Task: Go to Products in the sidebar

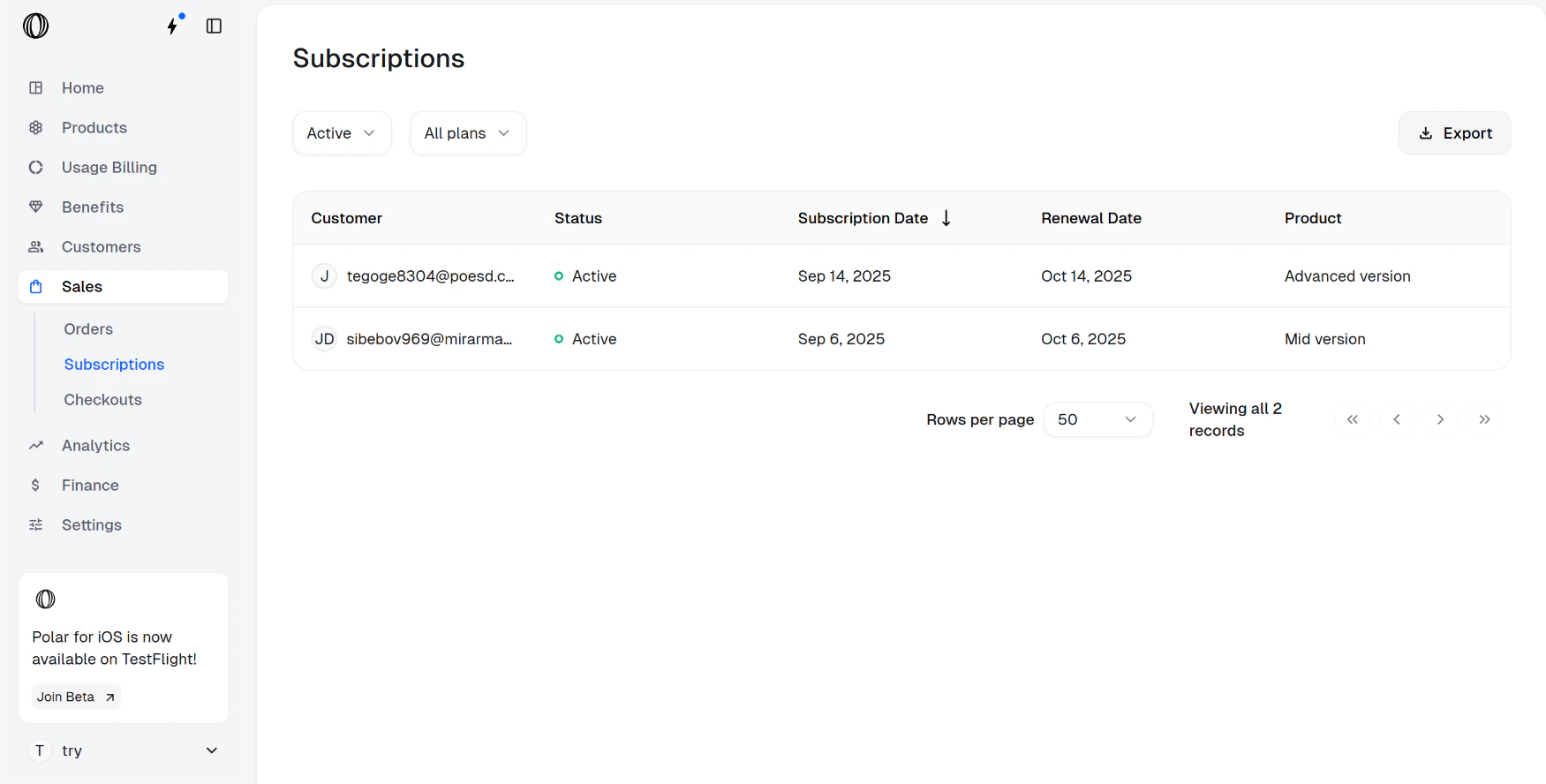Action: click(x=123, y=127)
